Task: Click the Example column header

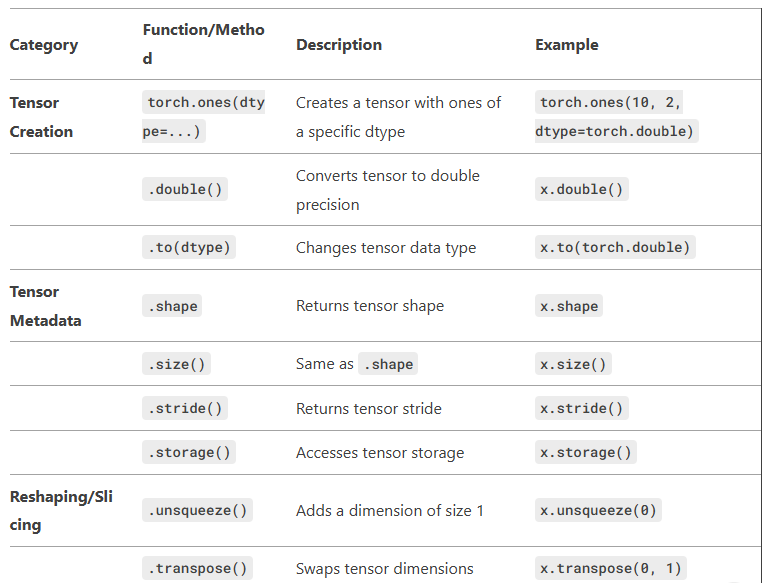Action: (x=566, y=45)
